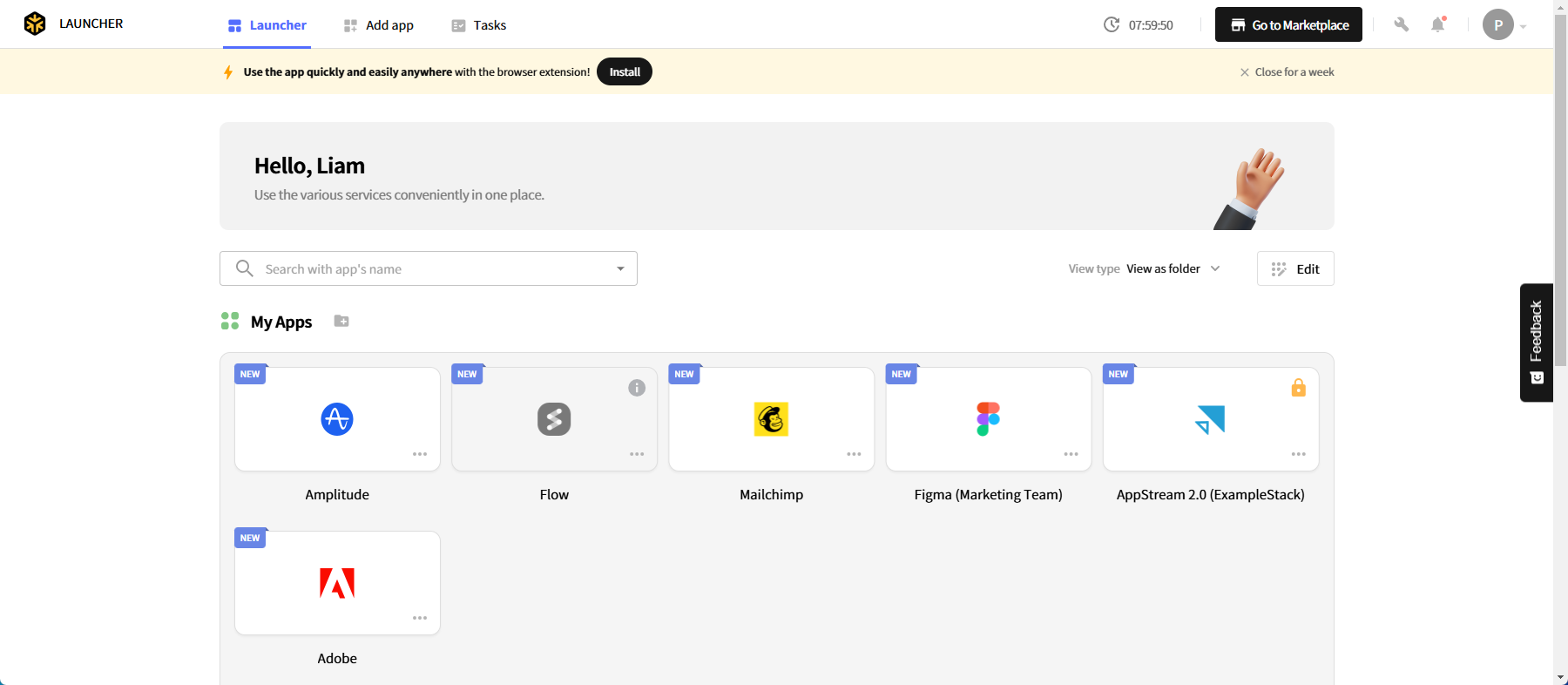Launch the Adobe app
This screenshot has width=1568, height=685.
click(337, 583)
